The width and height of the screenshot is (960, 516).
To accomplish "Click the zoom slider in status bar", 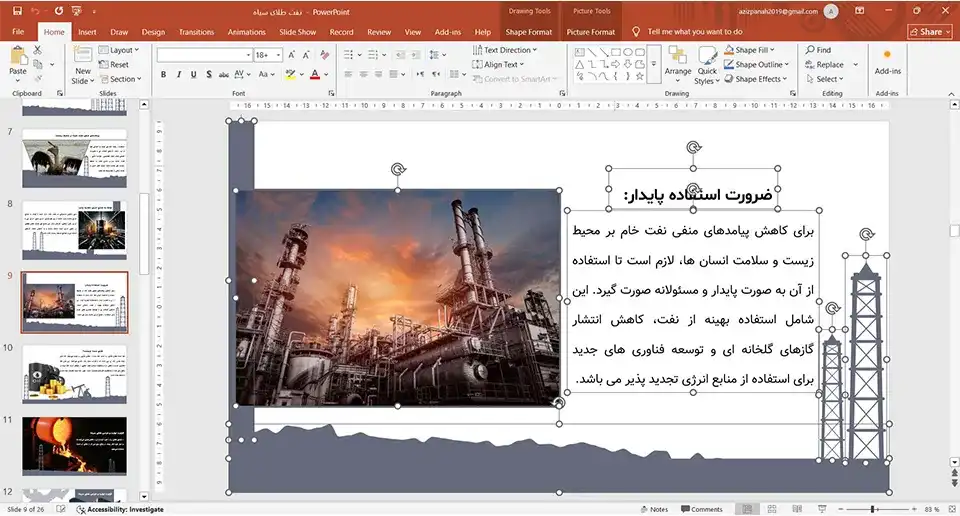I will [877, 509].
